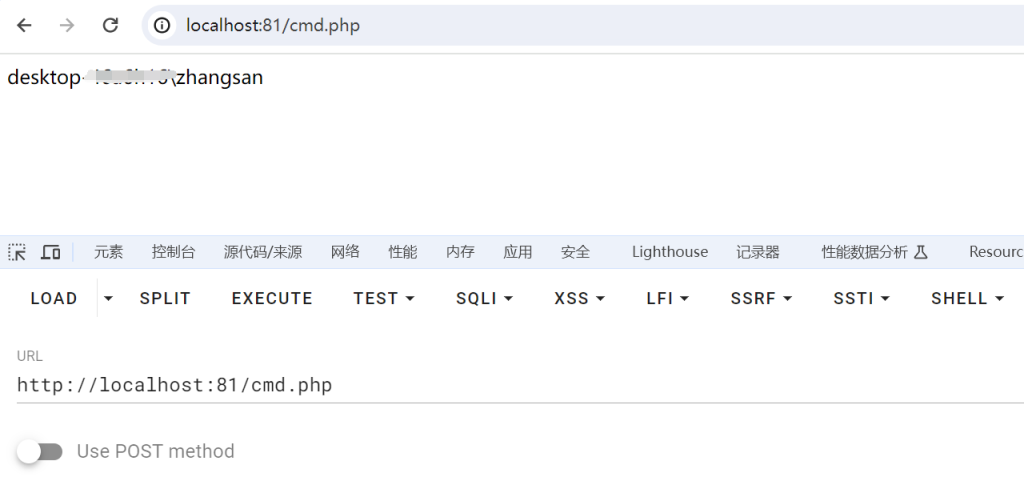Expand the LOAD dropdown arrow
This screenshot has width=1024, height=481.
[108, 298]
